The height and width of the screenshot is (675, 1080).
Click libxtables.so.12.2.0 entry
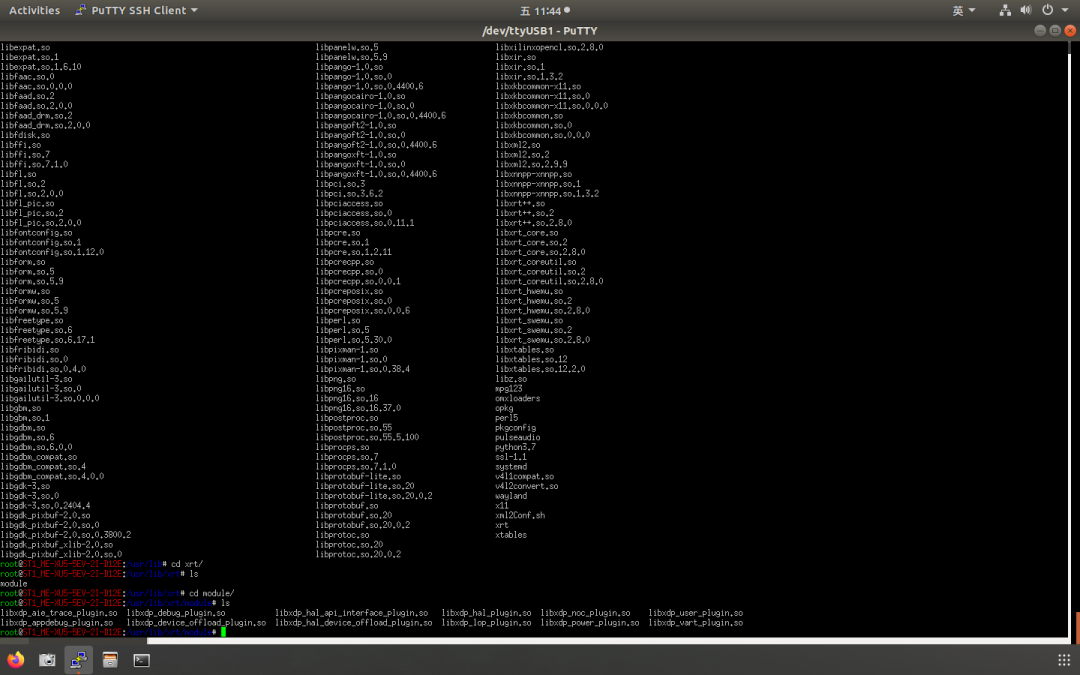[x=541, y=369]
